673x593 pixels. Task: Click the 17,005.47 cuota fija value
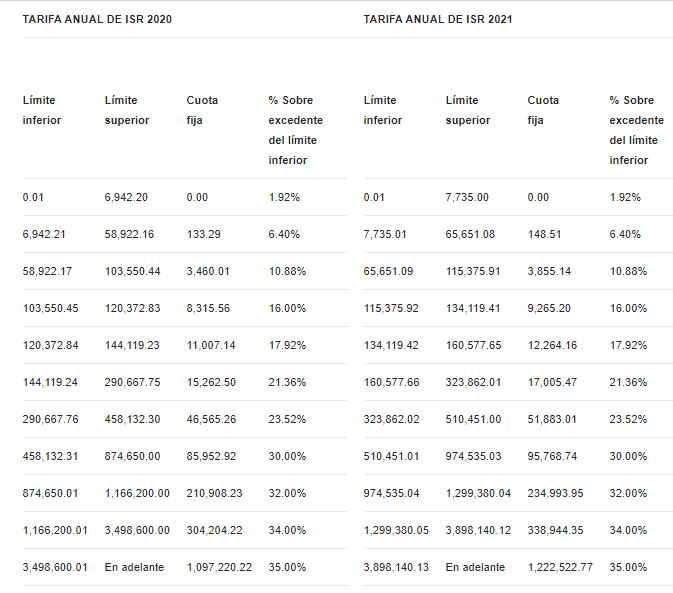pos(552,382)
